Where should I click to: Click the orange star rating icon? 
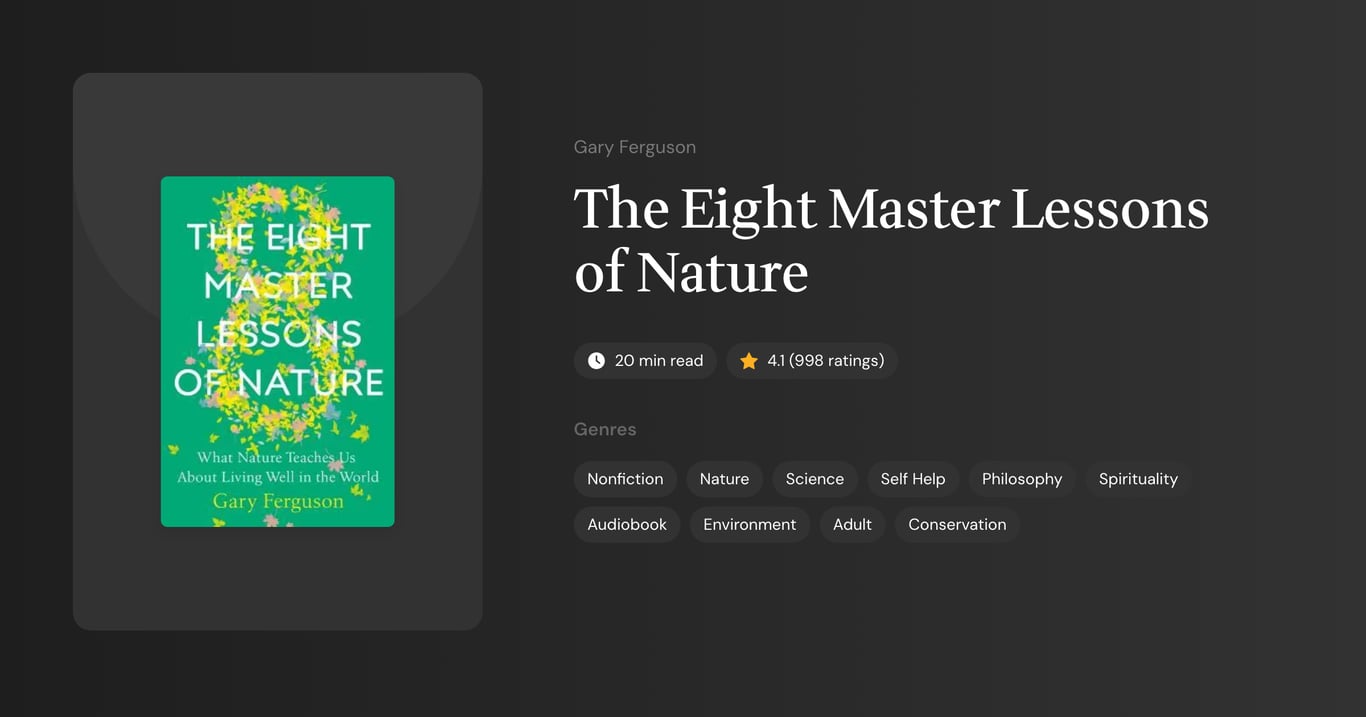[748, 360]
